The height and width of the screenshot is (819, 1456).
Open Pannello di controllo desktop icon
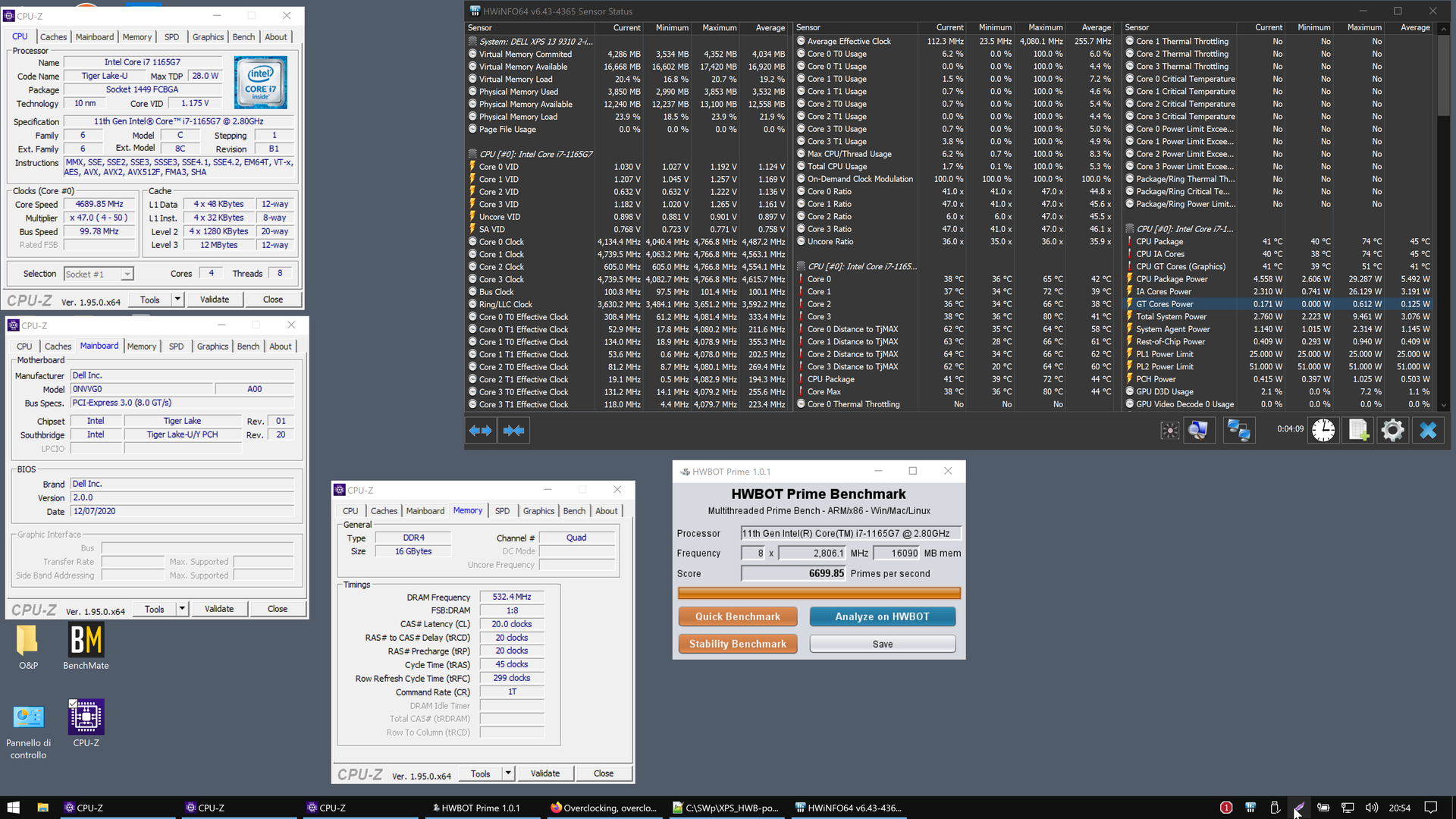pyautogui.click(x=28, y=731)
